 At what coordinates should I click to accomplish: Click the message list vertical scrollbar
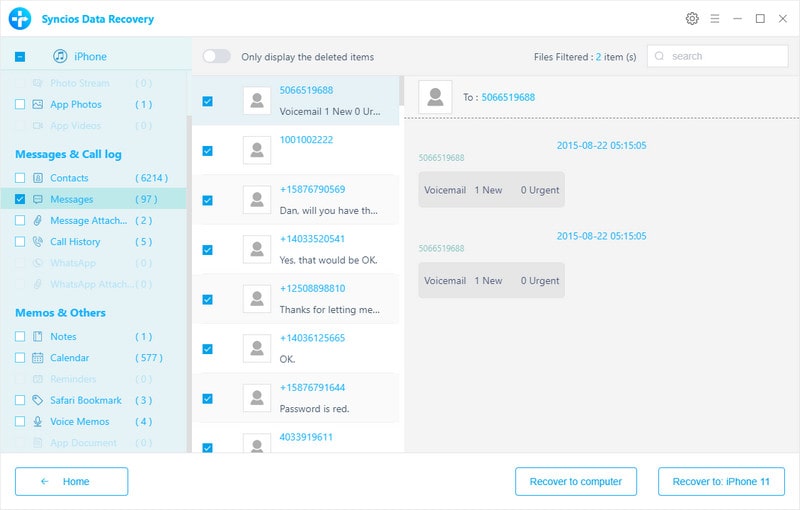(402, 91)
